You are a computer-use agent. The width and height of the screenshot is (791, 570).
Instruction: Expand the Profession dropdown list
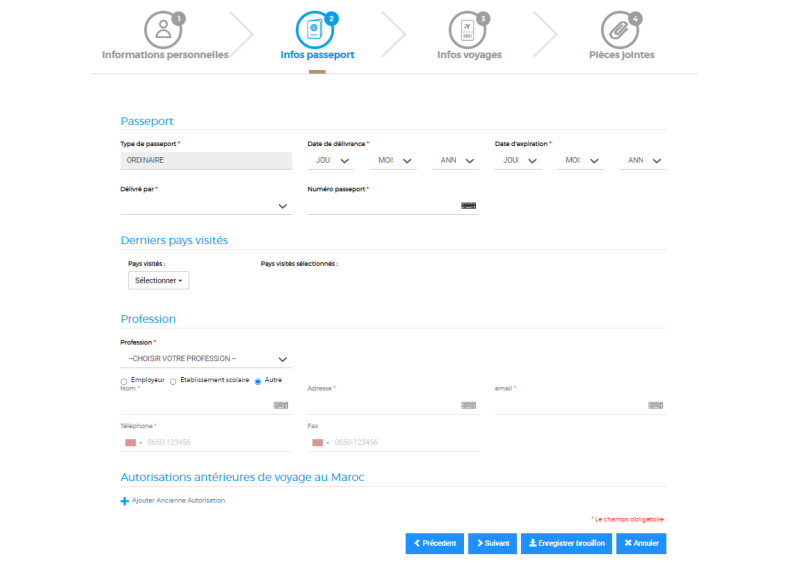click(206, 359)
